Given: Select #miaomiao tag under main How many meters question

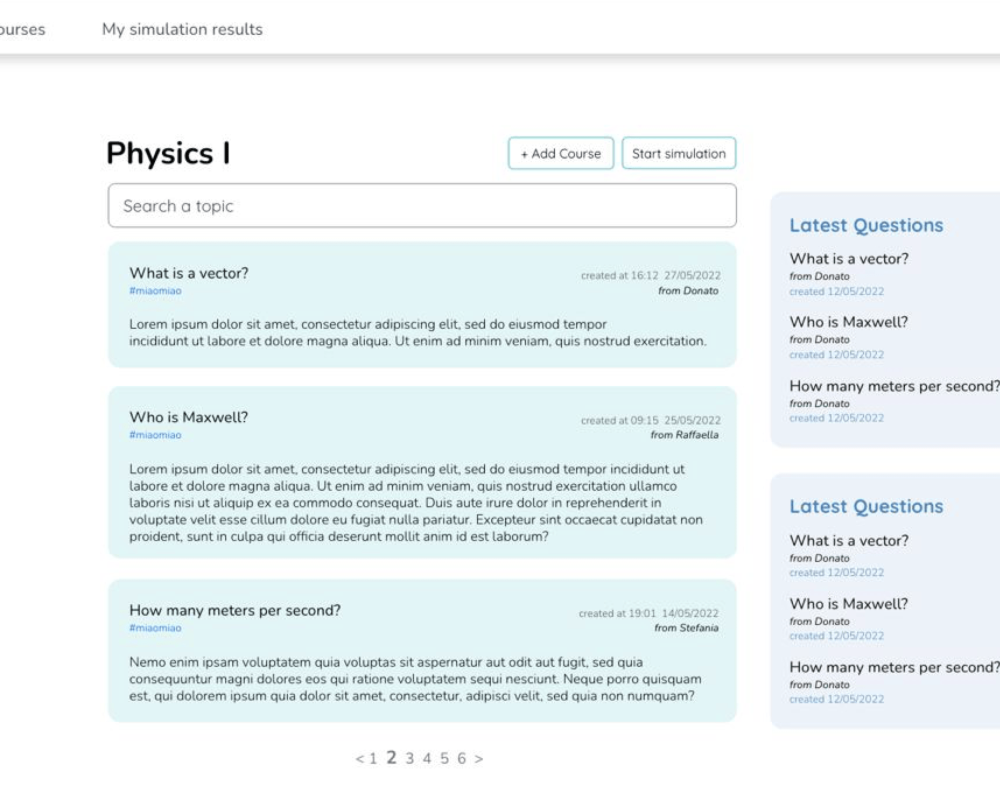Looking at the screenshot, I should click(x=156, y=628).
